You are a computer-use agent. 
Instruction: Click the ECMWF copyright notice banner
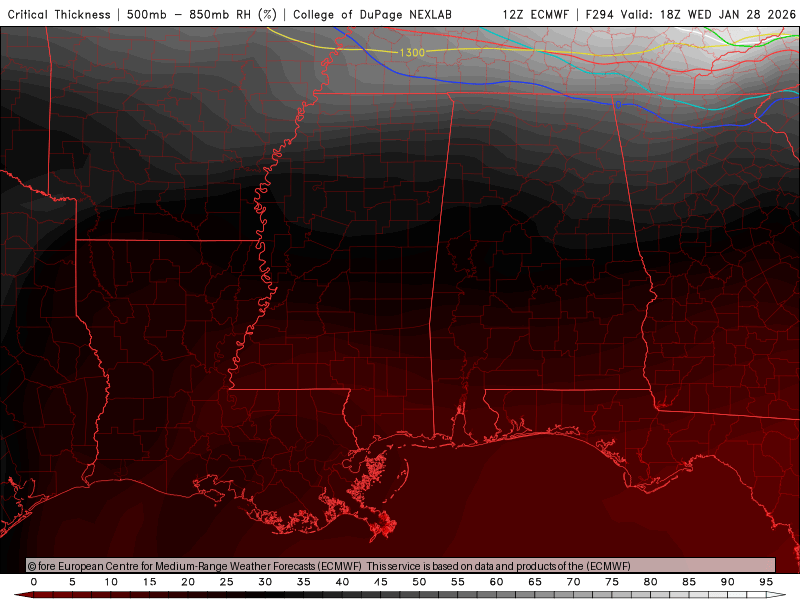click(401, 566)
